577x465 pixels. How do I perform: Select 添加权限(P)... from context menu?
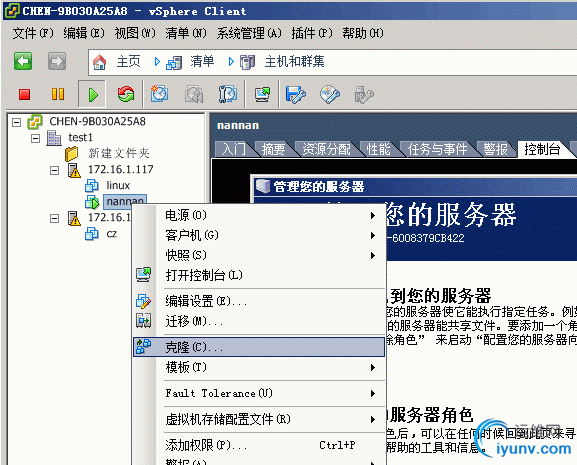point(259,446)
